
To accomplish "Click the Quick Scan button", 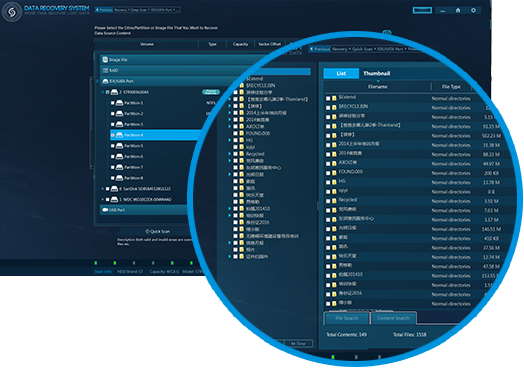I will 158,231.
